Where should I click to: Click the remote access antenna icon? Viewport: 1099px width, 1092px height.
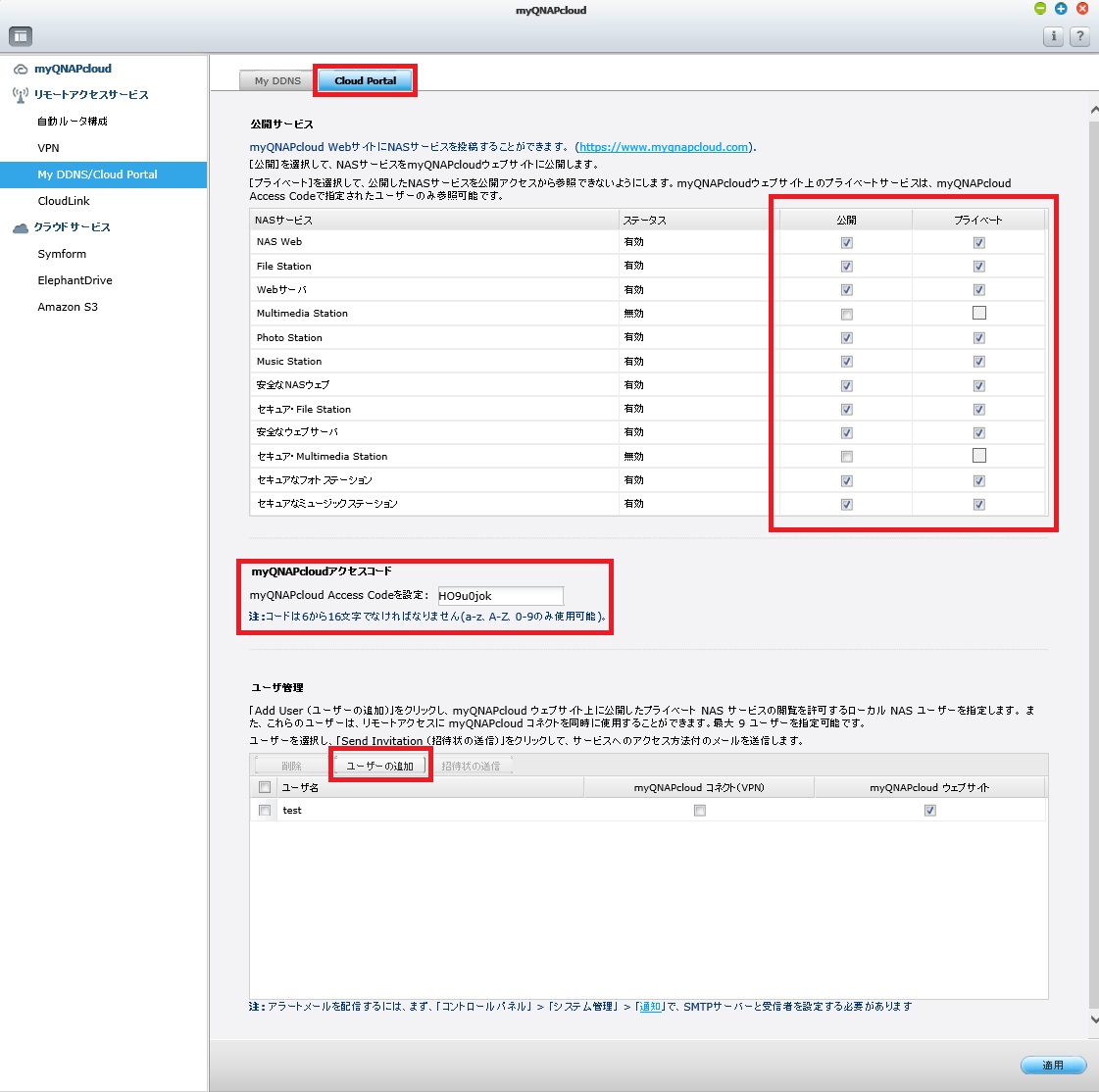coord(21,95)
